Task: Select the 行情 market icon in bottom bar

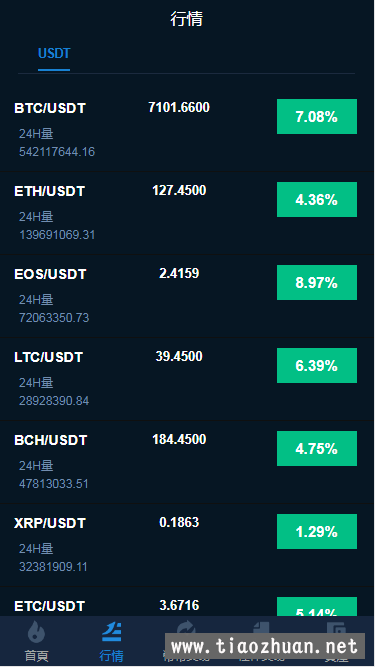Action: pyautogui.click(x=111, y=632)
